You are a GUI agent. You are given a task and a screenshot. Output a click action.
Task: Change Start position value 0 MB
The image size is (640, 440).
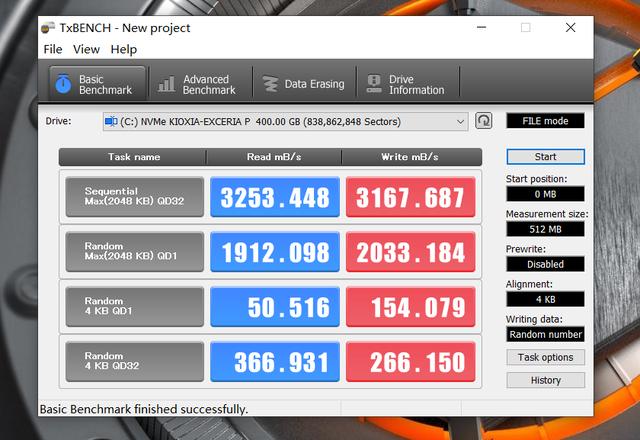545,194
